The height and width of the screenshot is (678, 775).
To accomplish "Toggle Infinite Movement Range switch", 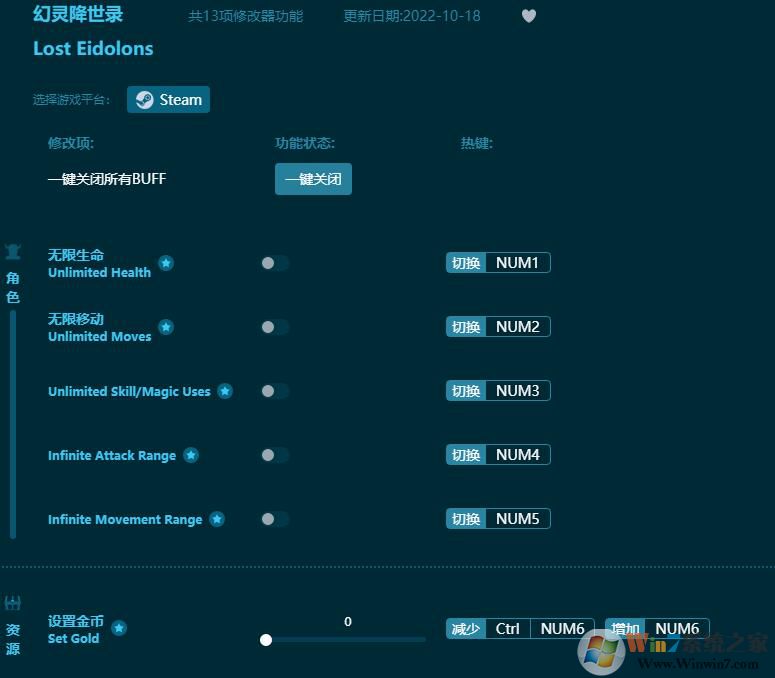I will (x=275, y=519).
